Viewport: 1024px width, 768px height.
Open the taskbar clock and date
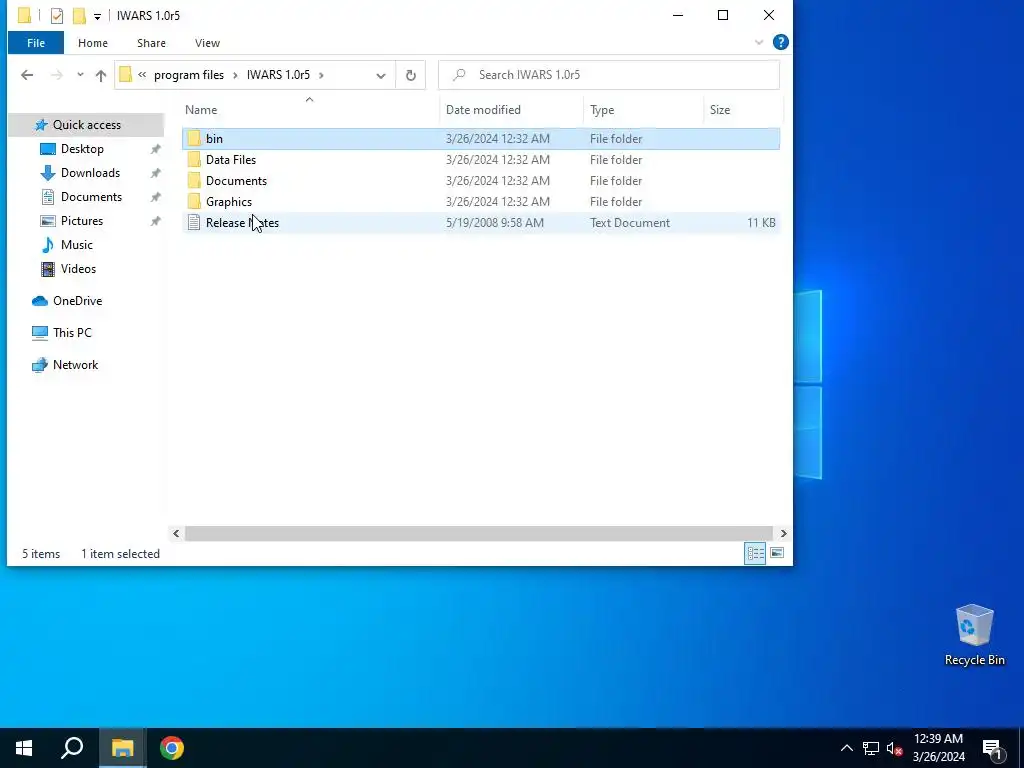pyautogui.click(x=938, y=748)
